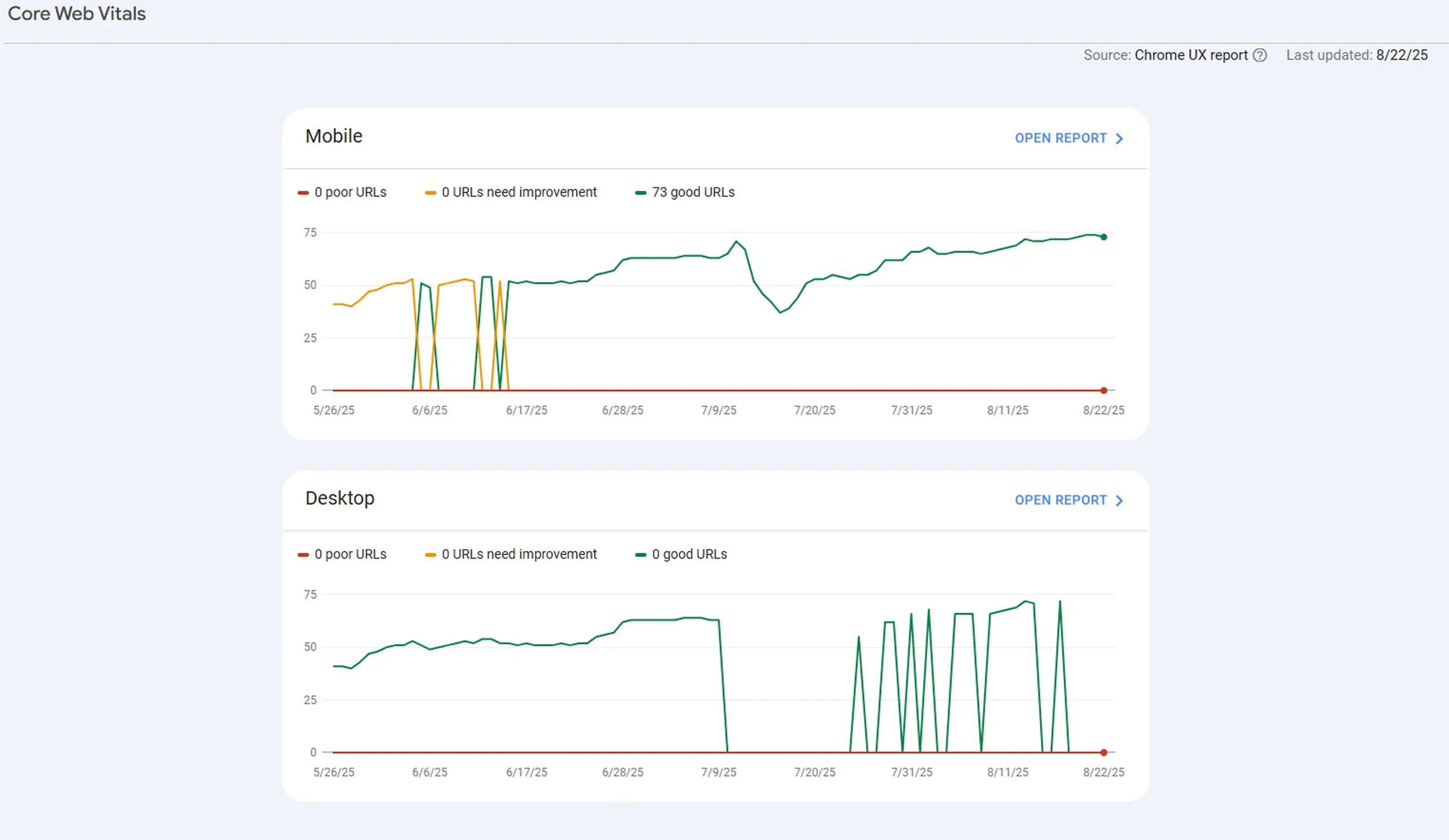Select the Mobile section header
1449x840 pixels.
334,136
